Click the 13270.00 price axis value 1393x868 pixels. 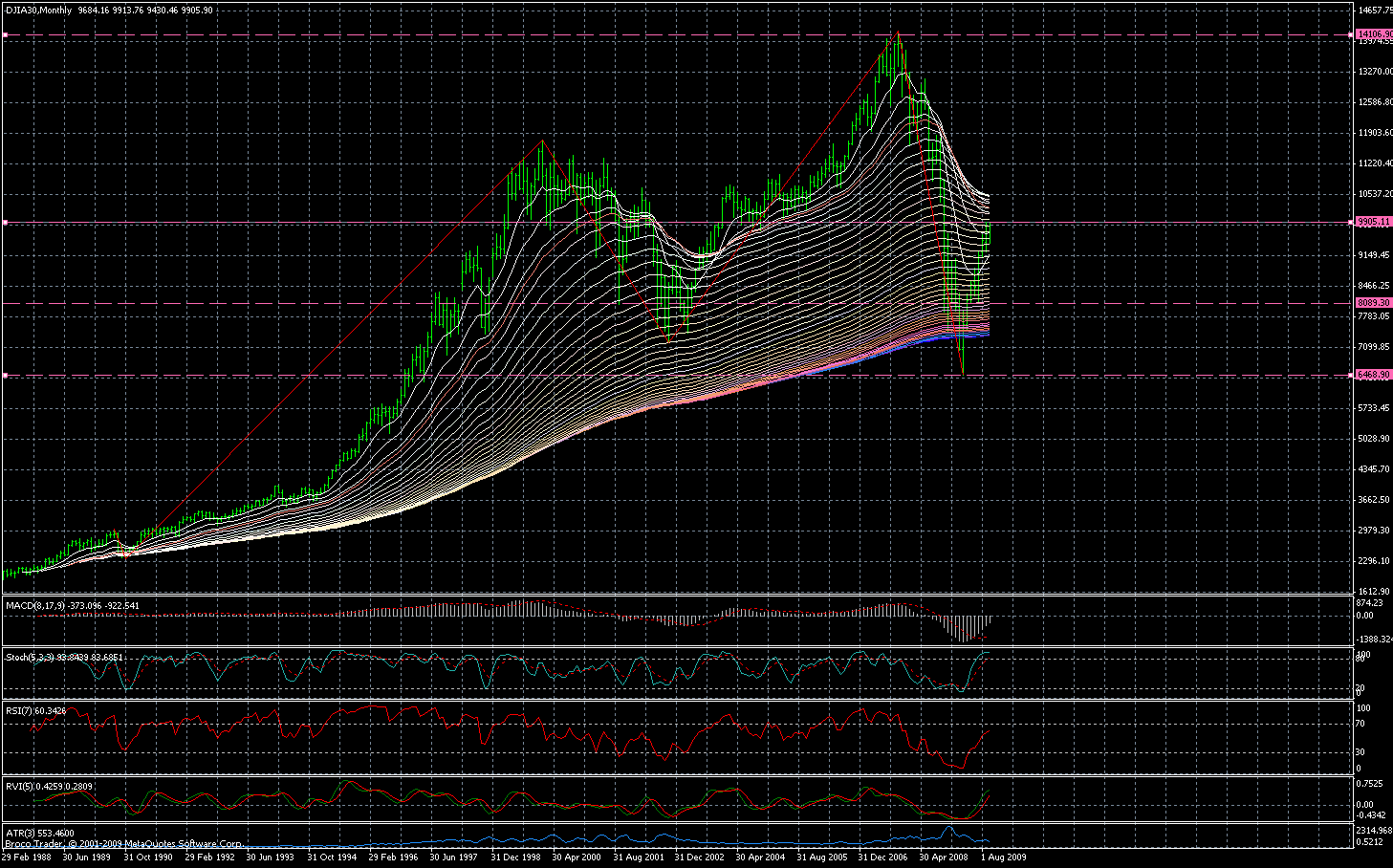point(1374,72)
